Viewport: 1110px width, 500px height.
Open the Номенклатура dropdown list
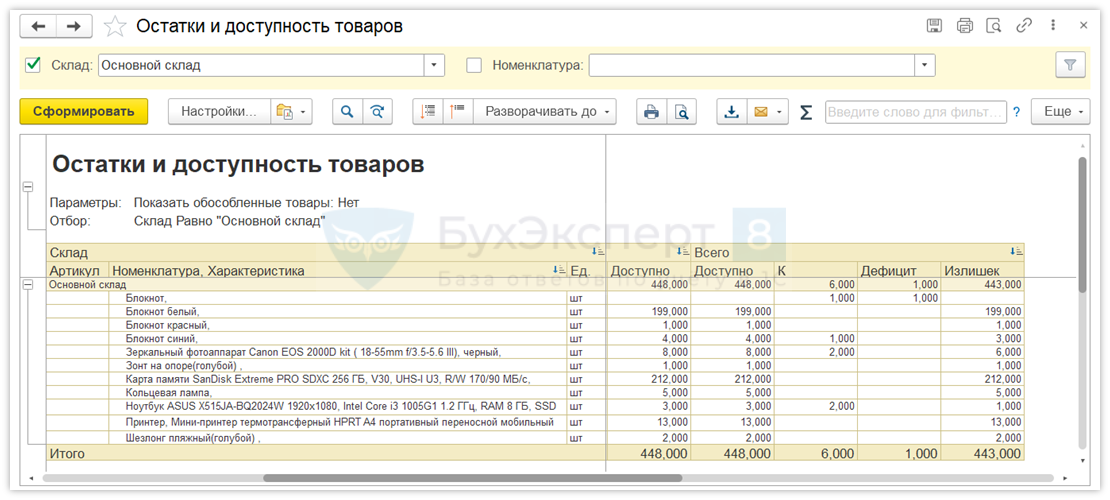point(924,65)
